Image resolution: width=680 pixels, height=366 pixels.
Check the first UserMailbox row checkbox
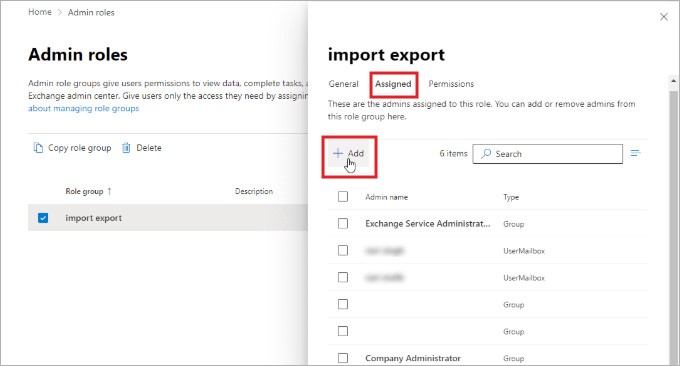(343, 251)
